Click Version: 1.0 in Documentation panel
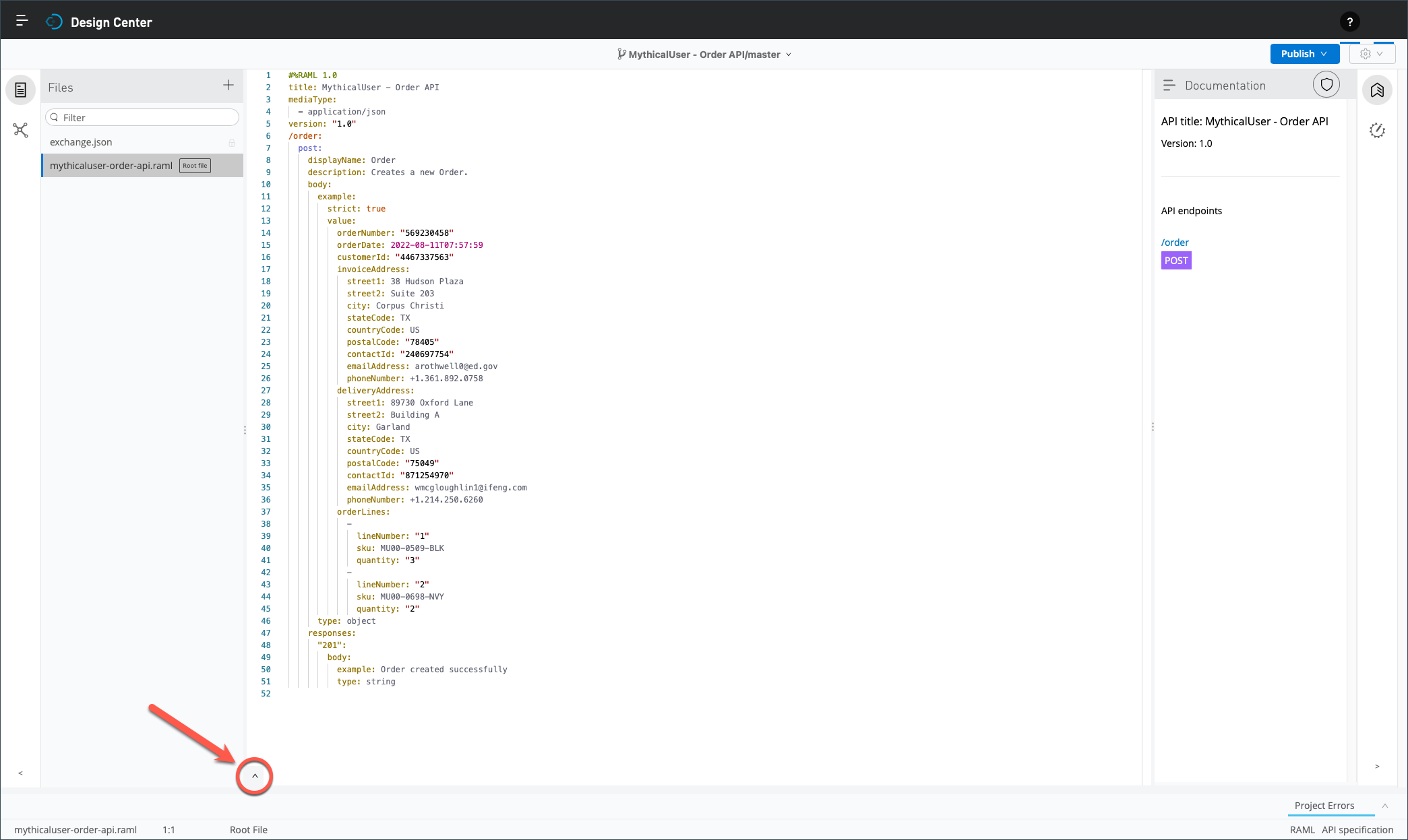 tap(1186, 143)
